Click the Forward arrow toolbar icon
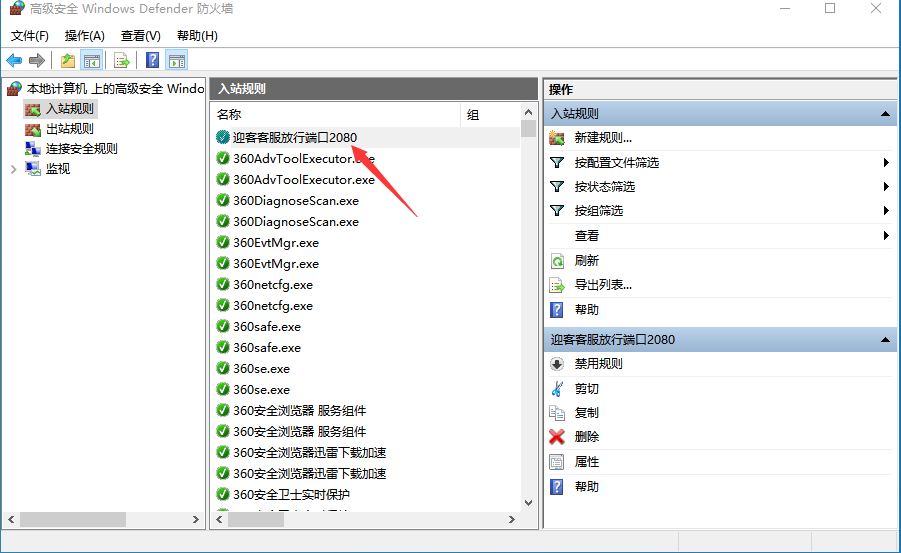Screen dimensions: 901x553 [37, 60]
